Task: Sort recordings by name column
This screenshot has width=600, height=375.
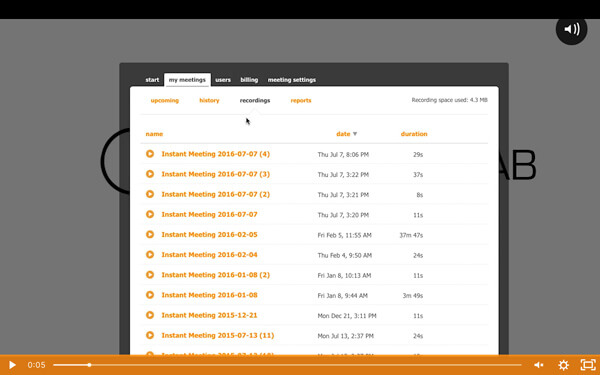Action: [x=154, y=134]
